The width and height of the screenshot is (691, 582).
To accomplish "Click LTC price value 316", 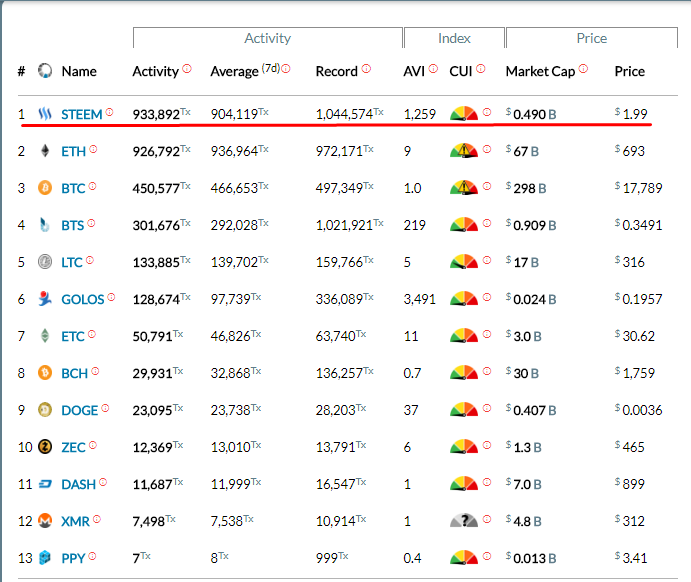I will coord(630,262).
